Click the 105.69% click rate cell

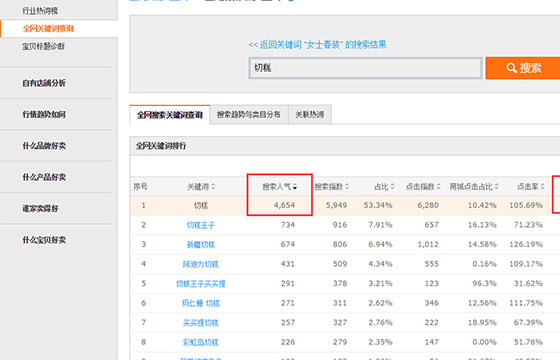coord(526,205)
